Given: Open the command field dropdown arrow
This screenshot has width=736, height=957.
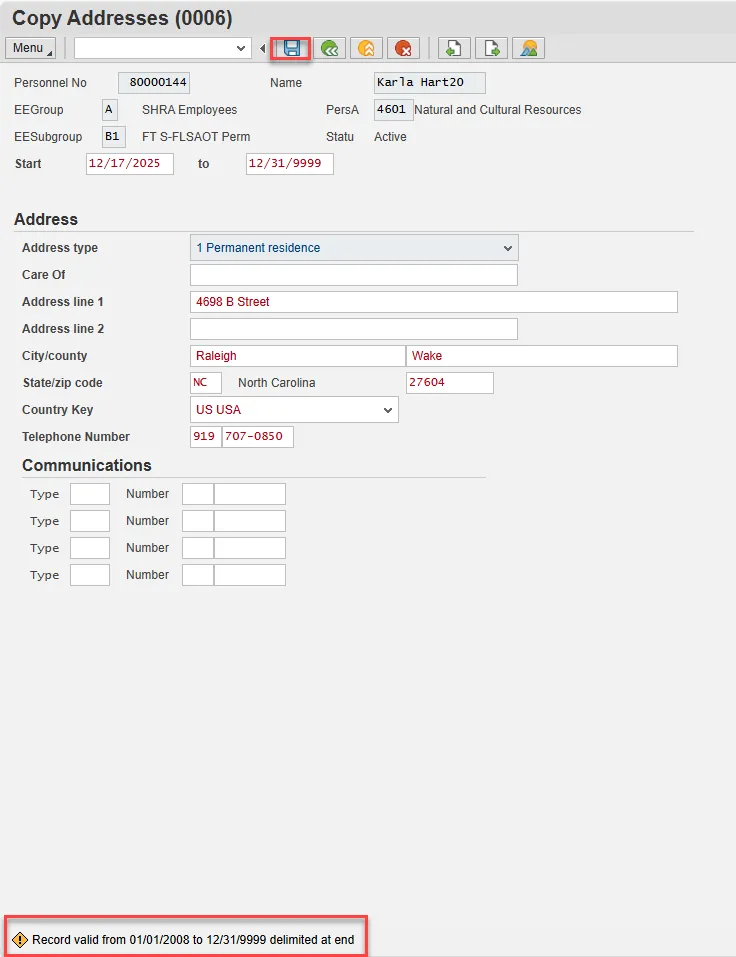Looking at the screenshot, I should [x=241, y=48].
